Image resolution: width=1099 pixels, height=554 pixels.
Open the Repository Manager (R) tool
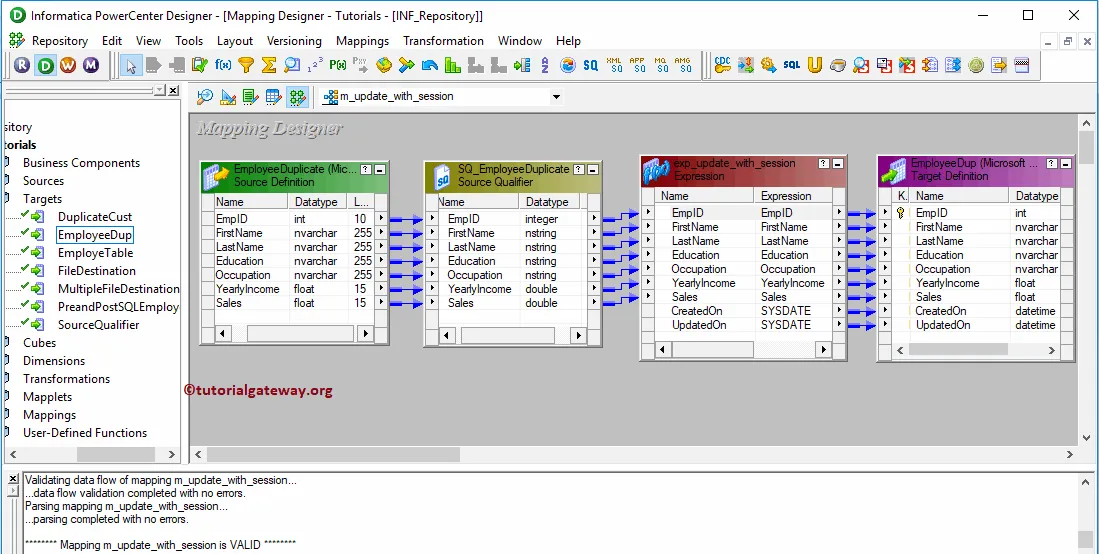[22, 66]
